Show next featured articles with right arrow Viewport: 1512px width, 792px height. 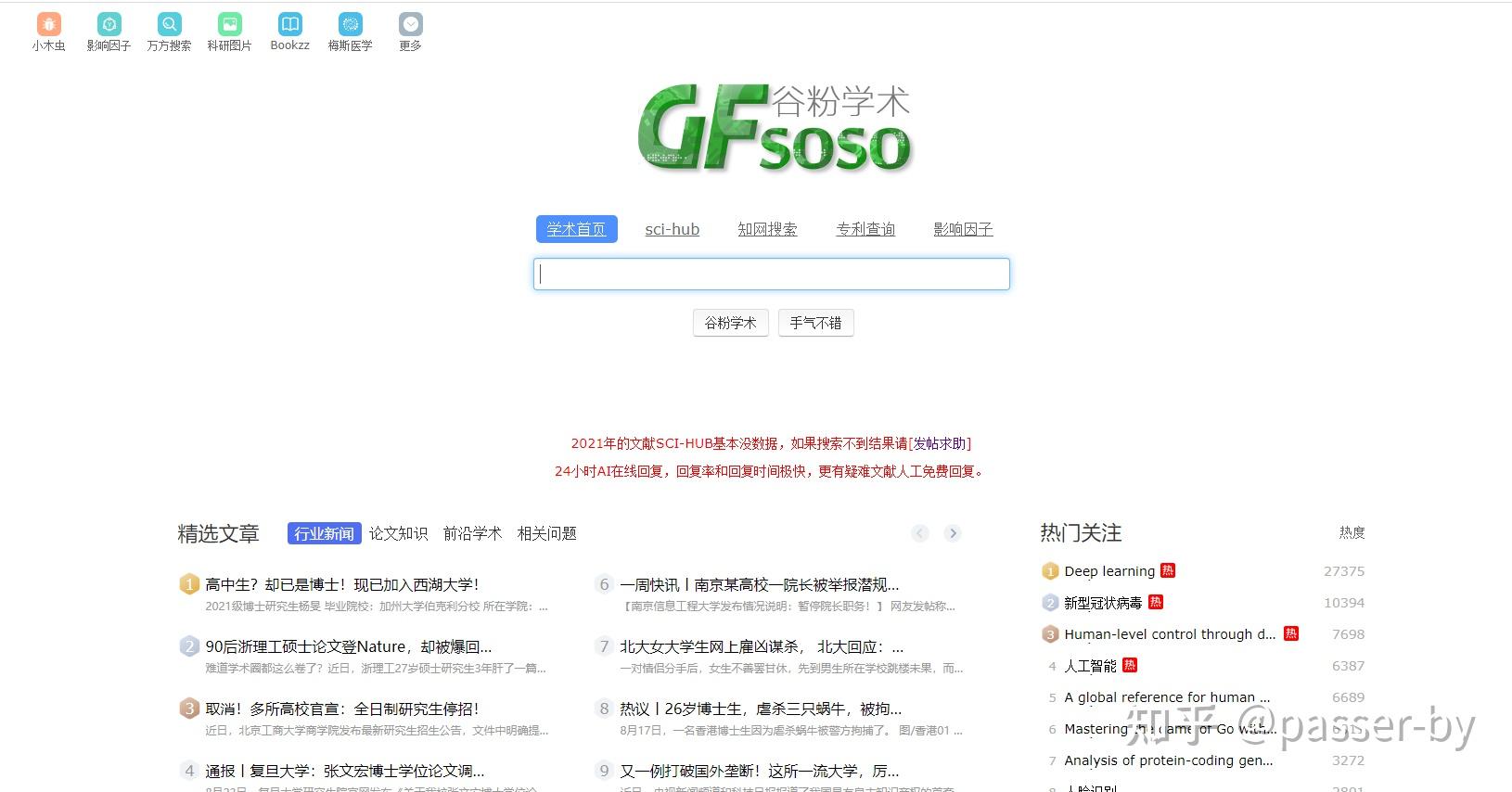click(x=953, y=533)
